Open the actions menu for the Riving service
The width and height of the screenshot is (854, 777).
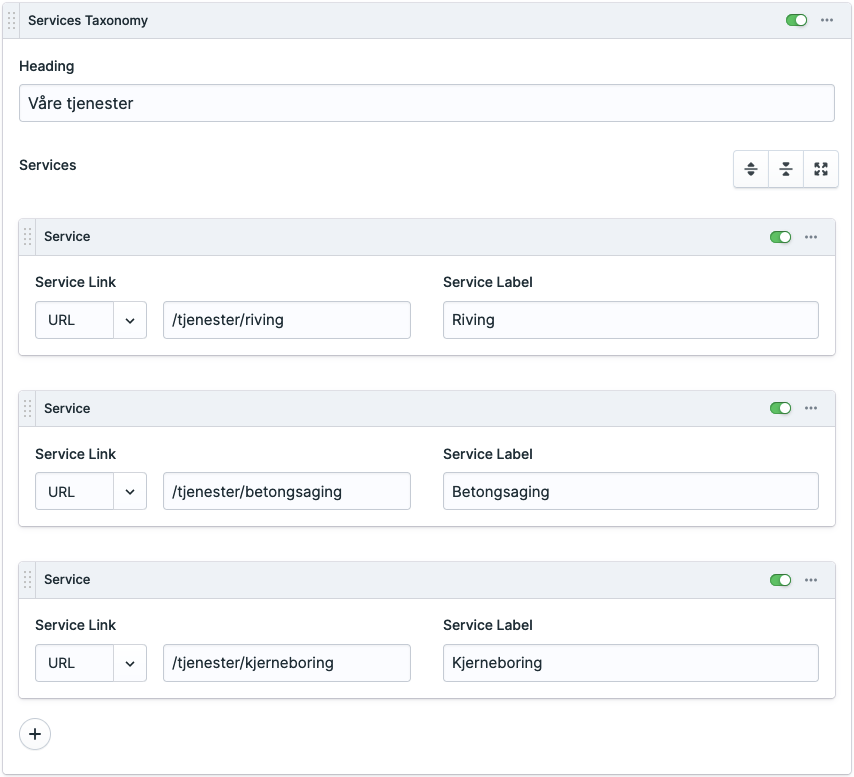pyautogui.click(x=811, y=237)
